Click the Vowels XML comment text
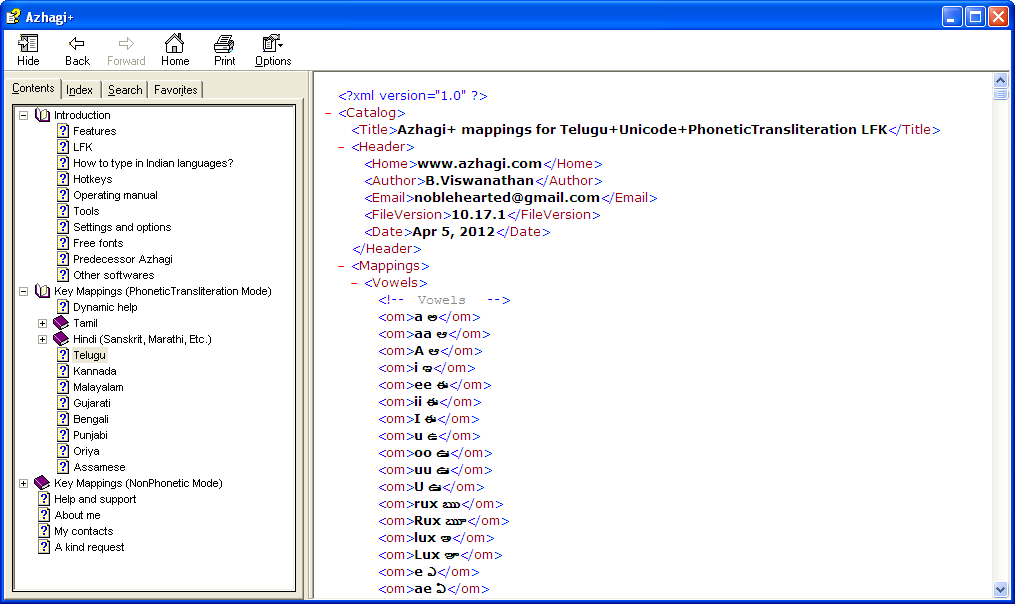The image size is (1015, 604). (x=441, y=300)
